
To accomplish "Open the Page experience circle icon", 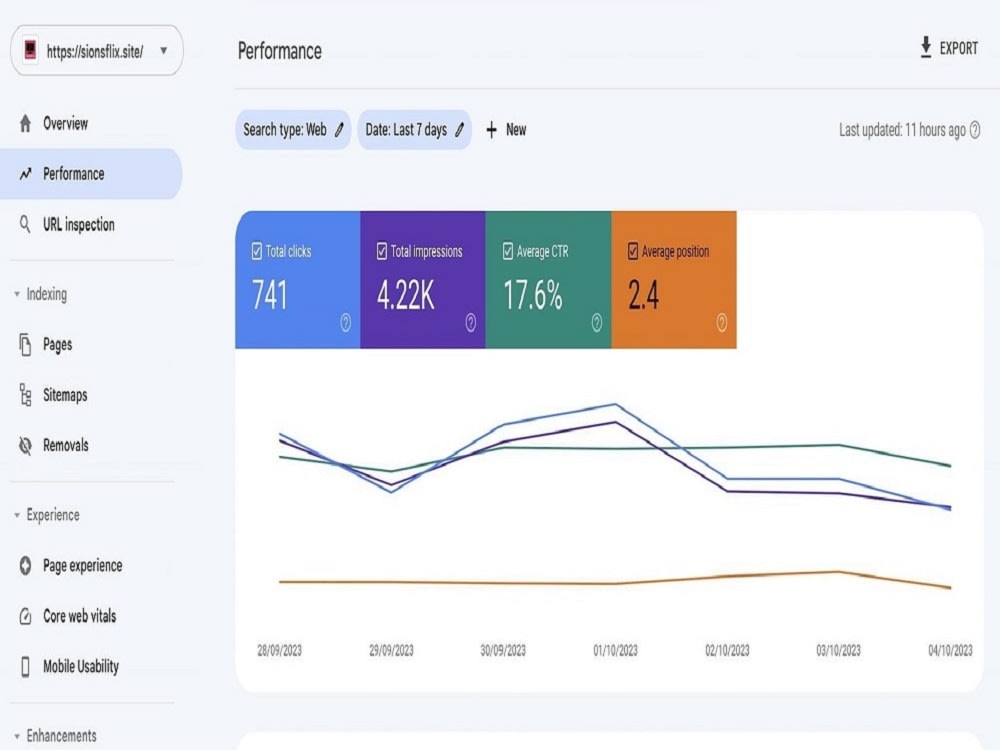I will coord(26,565).
